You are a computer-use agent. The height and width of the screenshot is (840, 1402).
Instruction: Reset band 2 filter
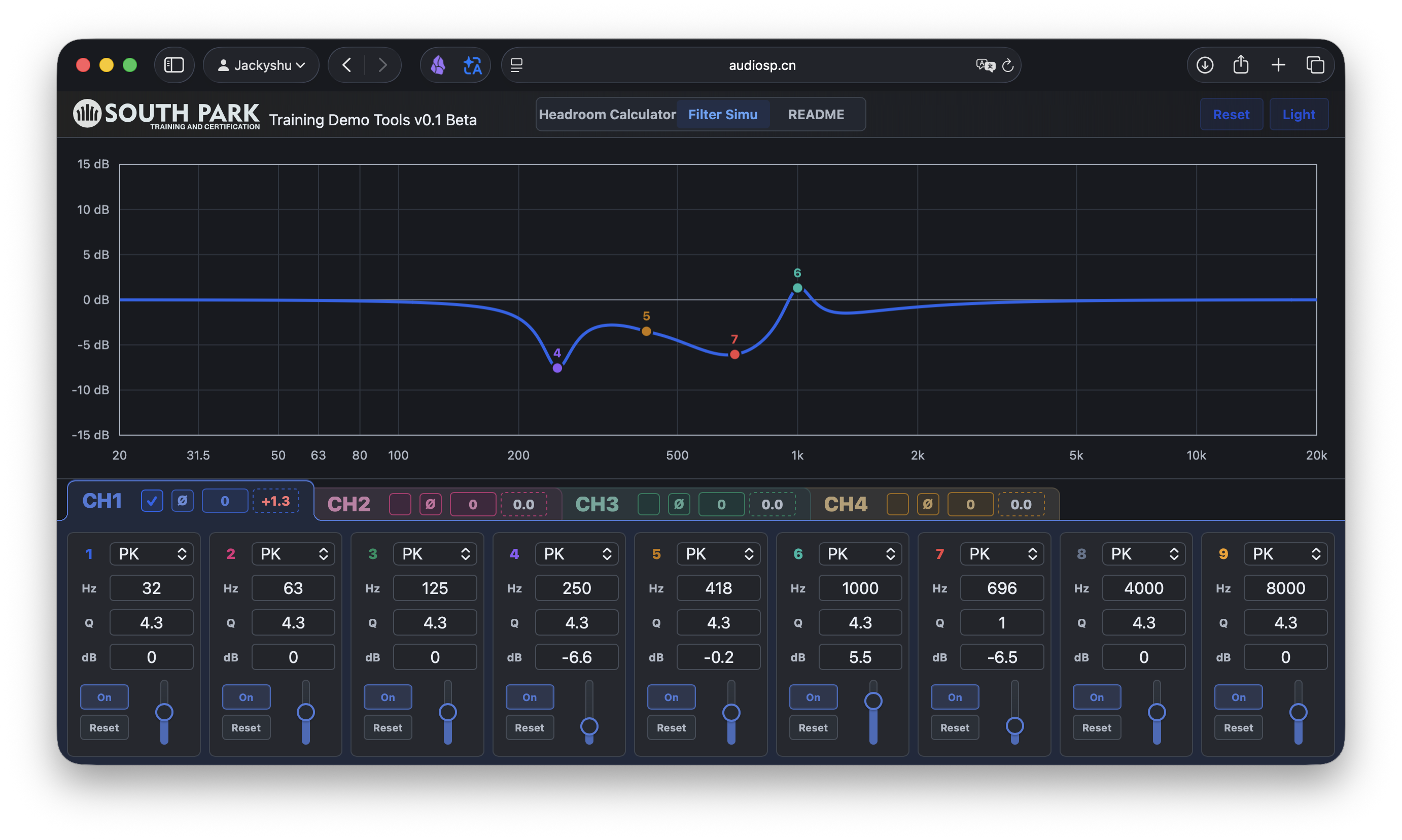tap(246, 727)
